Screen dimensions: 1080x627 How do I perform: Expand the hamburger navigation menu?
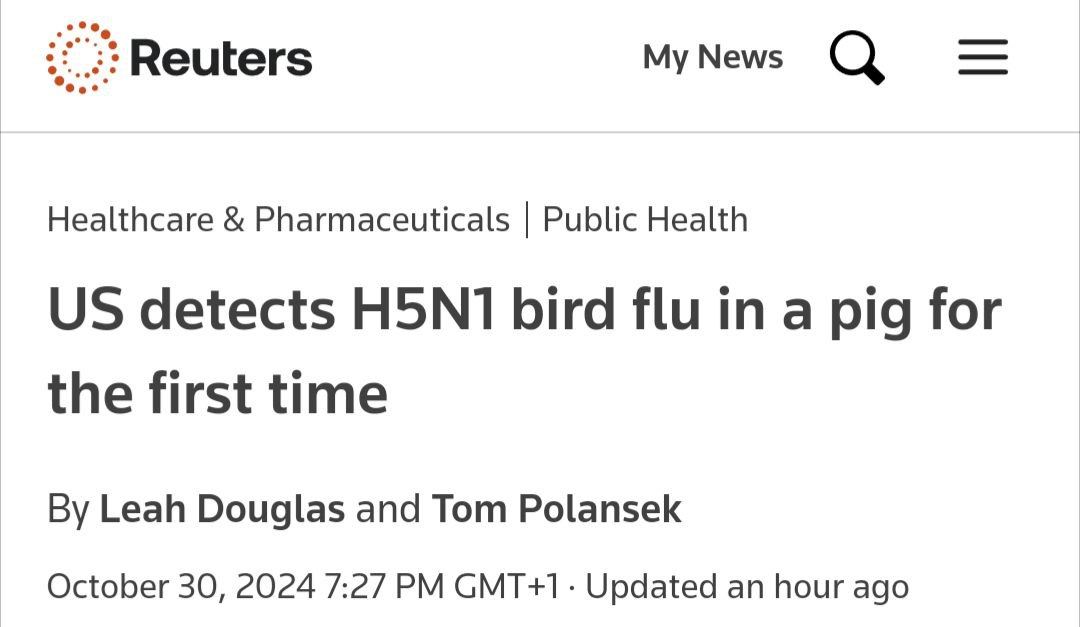(983, 57)
